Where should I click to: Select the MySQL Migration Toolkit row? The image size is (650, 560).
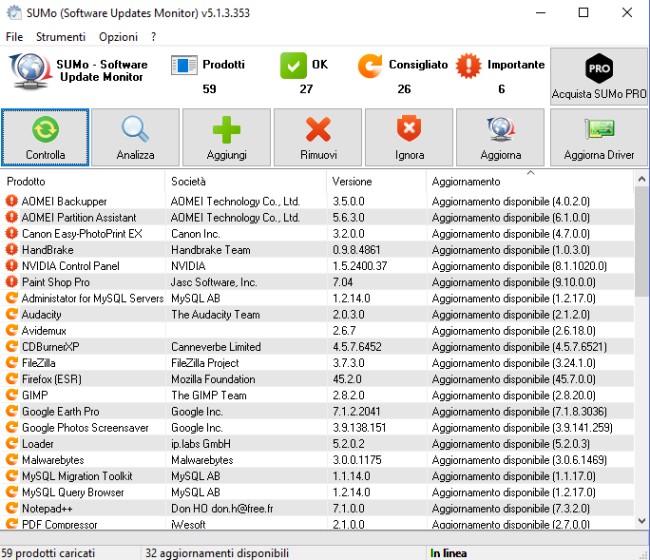tap(318, 476)
